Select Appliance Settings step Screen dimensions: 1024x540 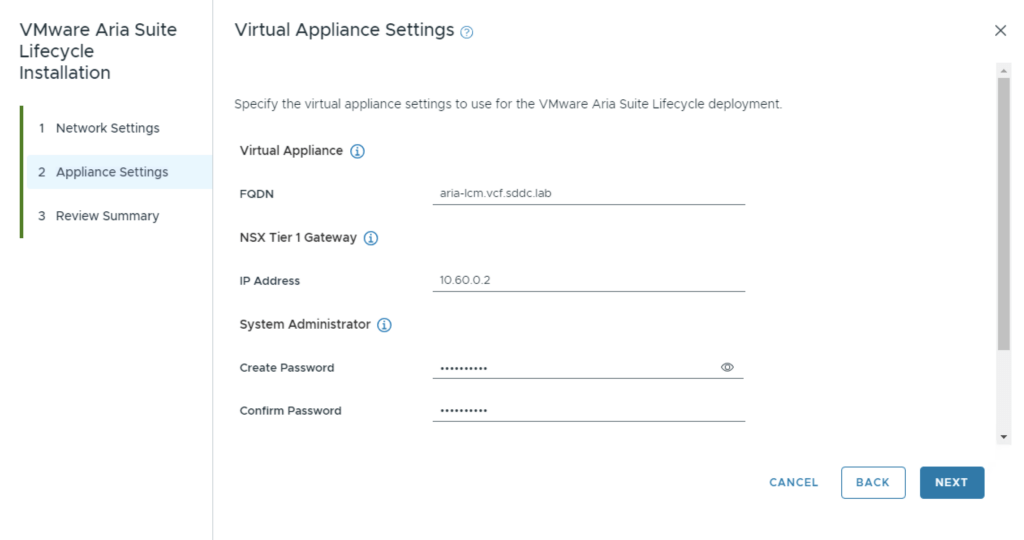pos(111,172)
